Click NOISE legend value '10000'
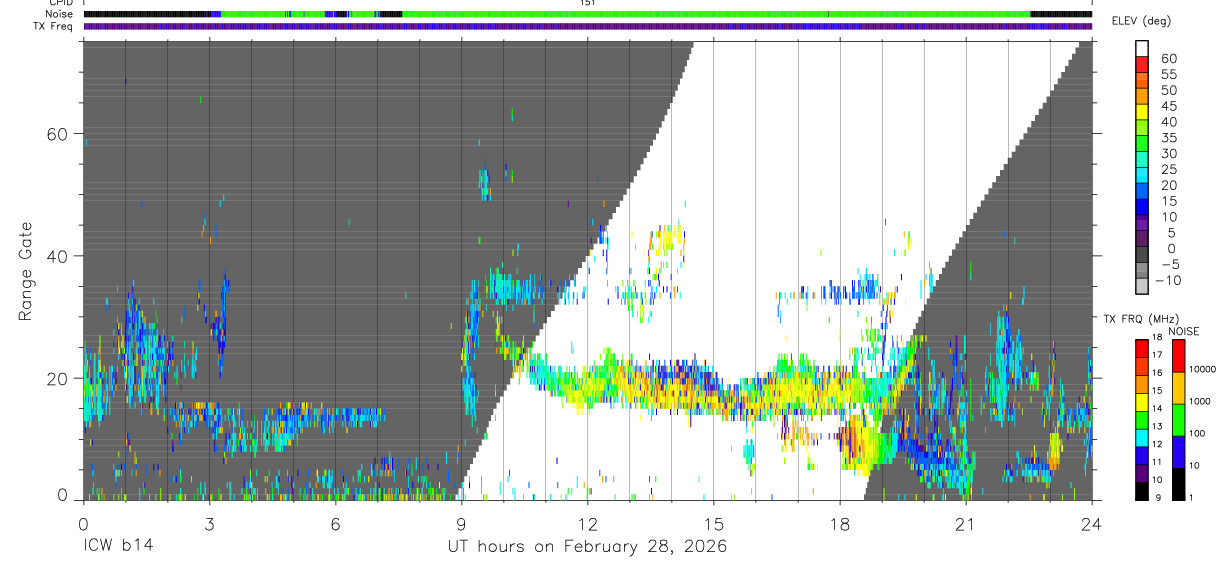Viewport: 1228px width, 567px height. point(1201,370)
